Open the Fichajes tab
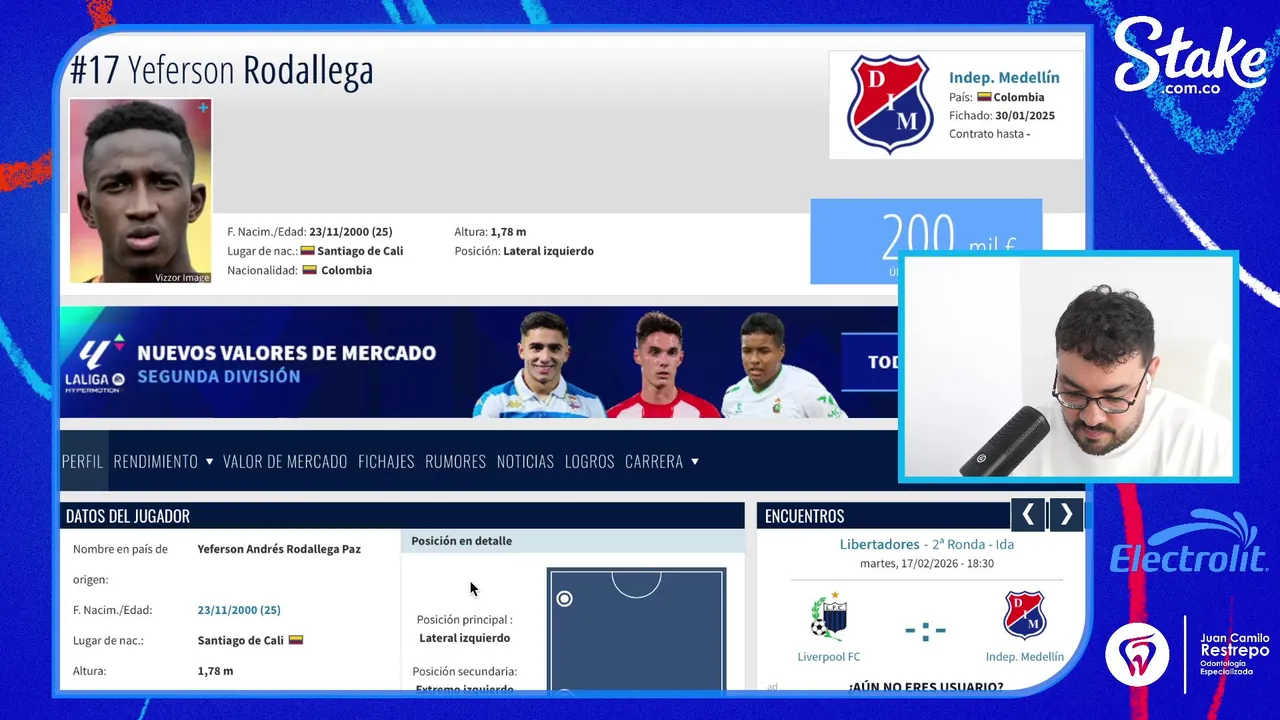This screenshot has width=1280, height=720. pos(386,461)
